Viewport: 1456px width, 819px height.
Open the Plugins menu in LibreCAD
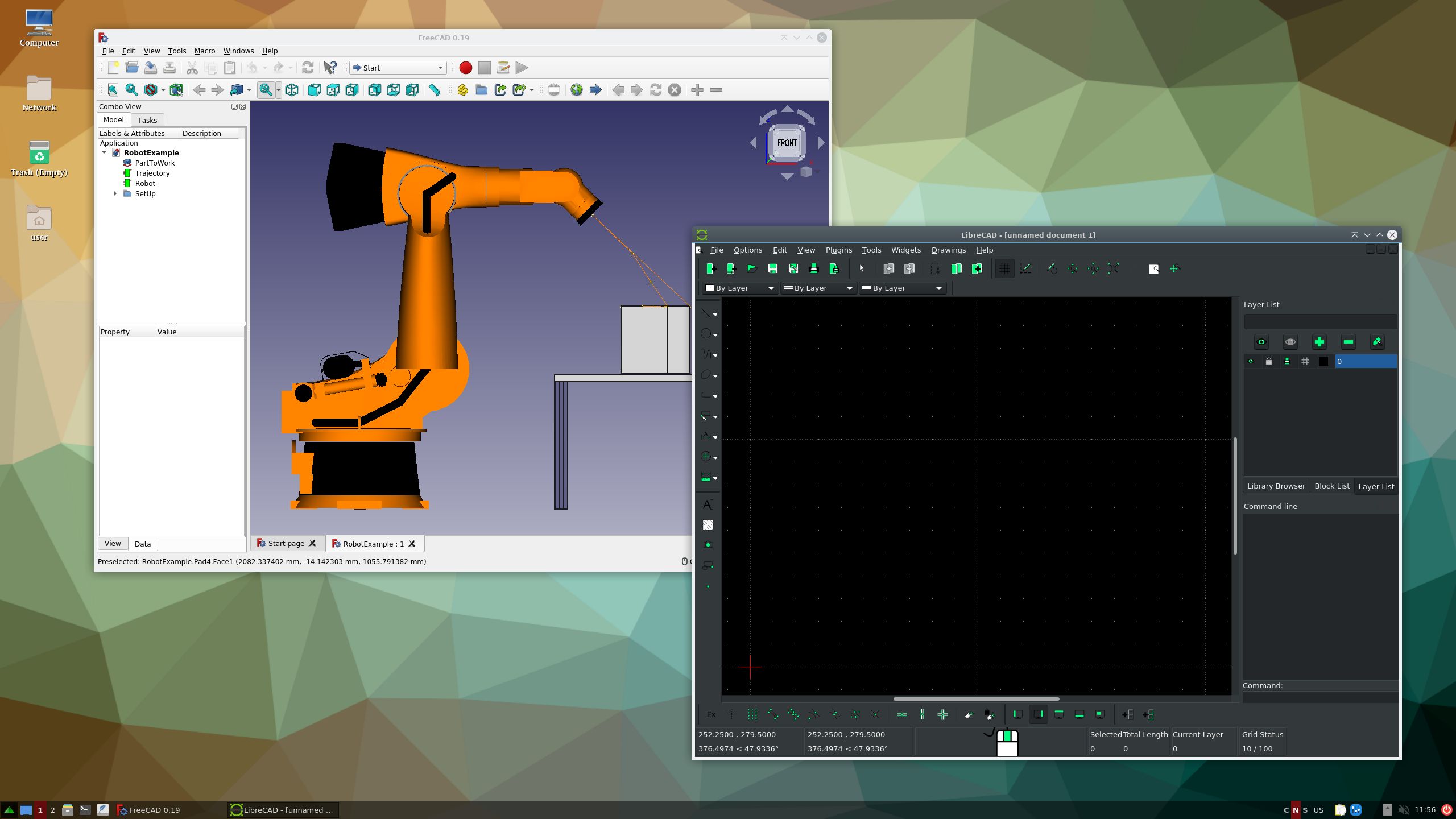coord(838,250)
